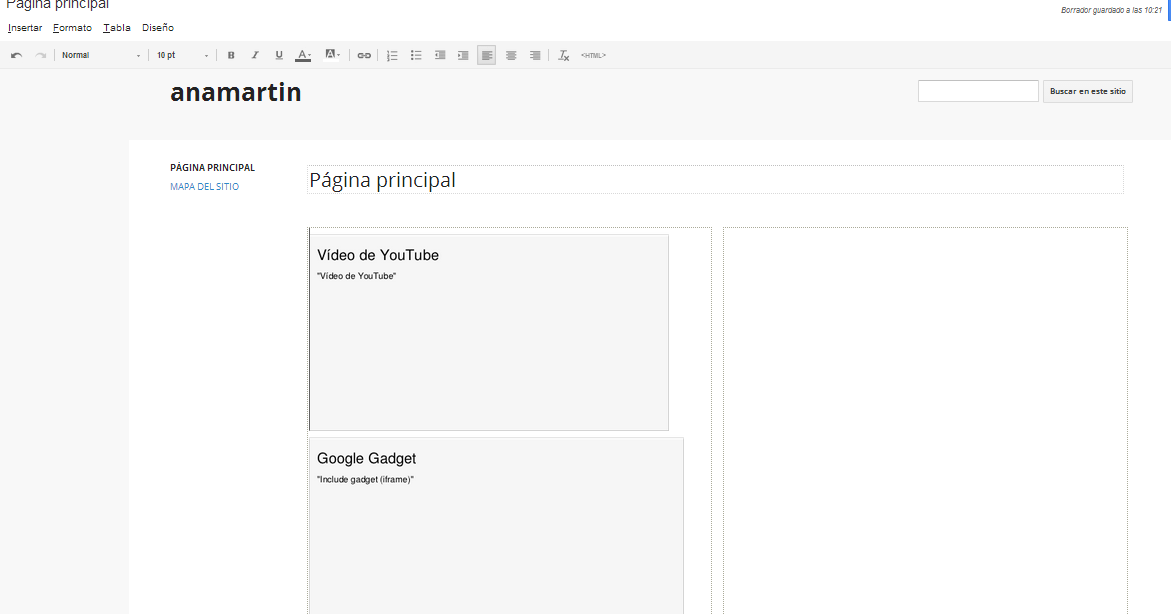The image size is (1171, 614).
Task: Toggle underline formatting
Action: pos(279,55)
